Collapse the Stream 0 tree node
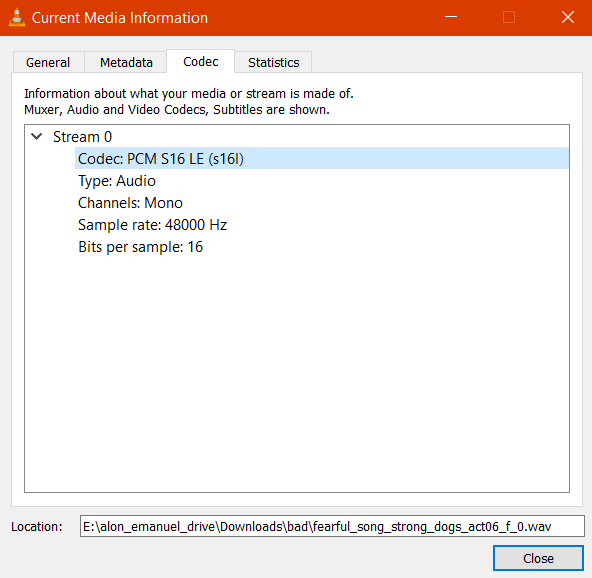 37,136
